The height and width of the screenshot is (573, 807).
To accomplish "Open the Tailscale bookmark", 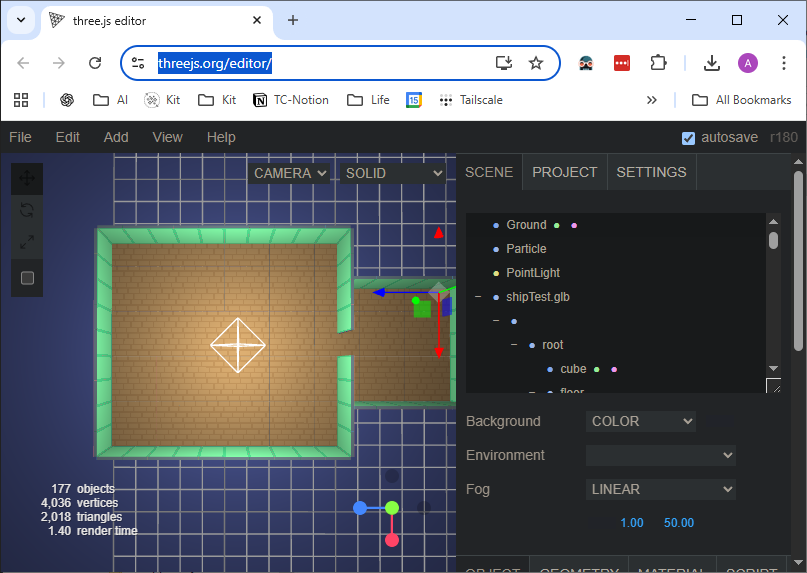I will 471,100.
